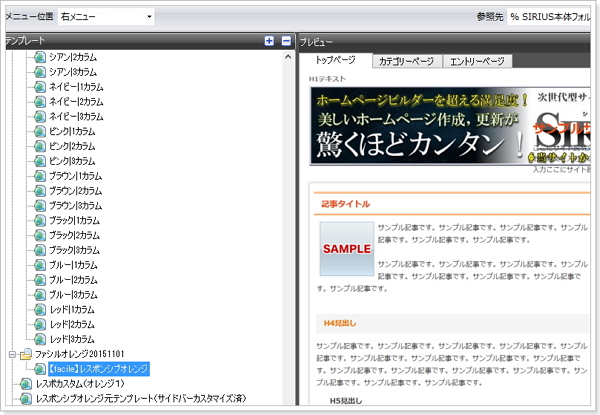Select the ブルー|3カラム template text
Screen dimensions: 600x415
tap(73, 295)
